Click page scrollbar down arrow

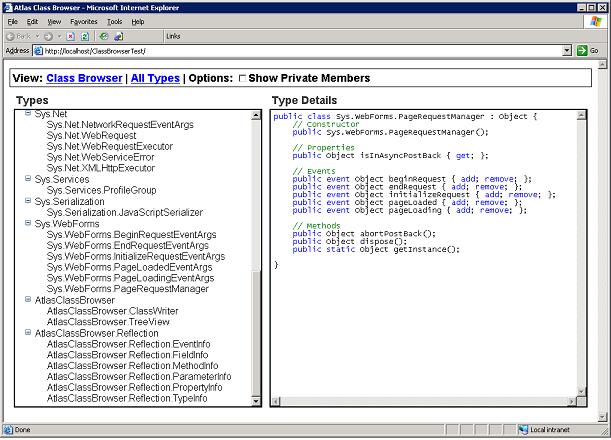(602, 417)
